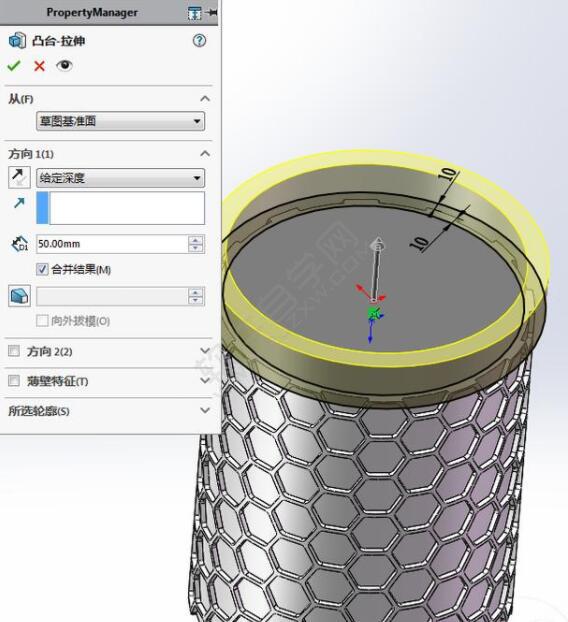This screenshot has width=568, height=622.
Task: Click the lower 10 dimension in the sketch
Action: [x=419, y=243]
